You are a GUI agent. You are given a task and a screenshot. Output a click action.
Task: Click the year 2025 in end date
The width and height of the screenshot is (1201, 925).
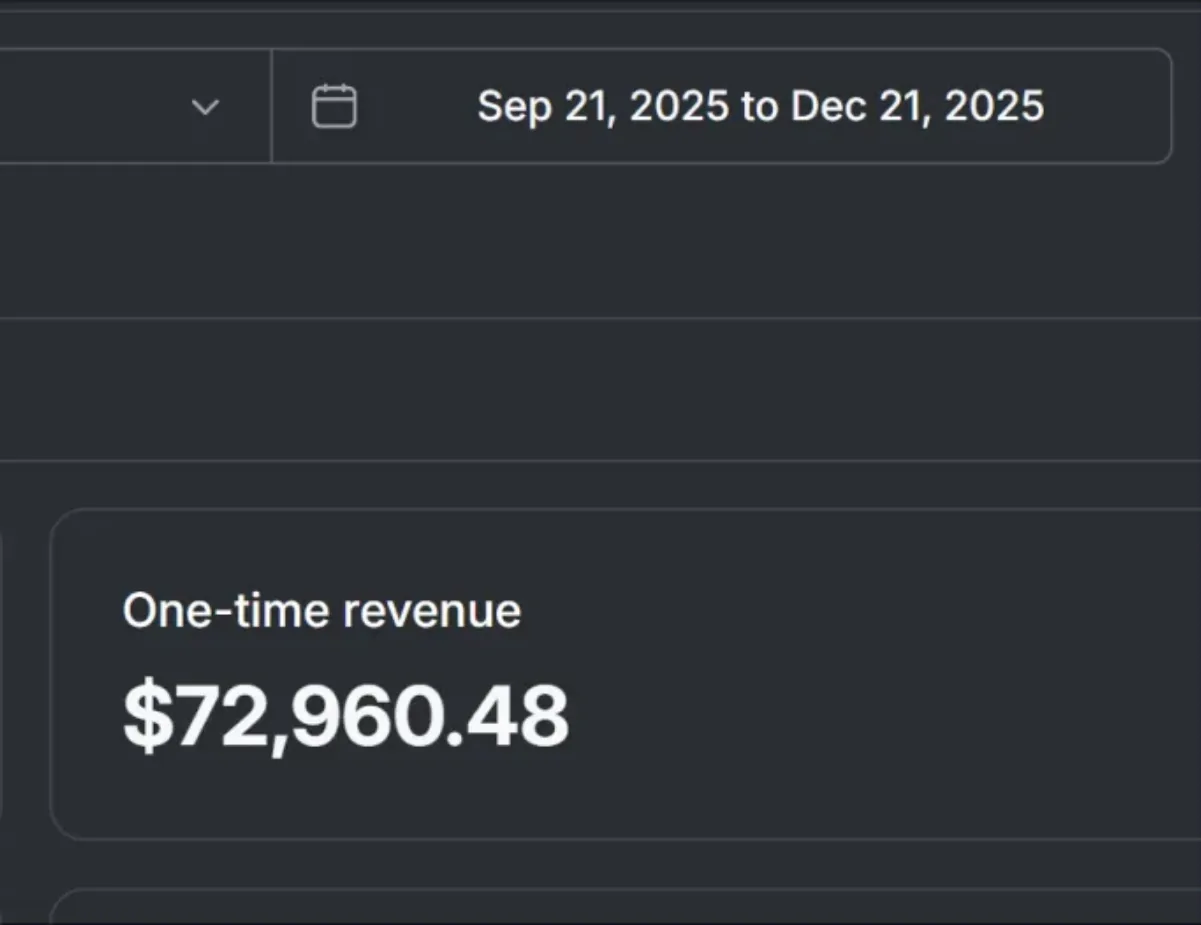[994, 106]
